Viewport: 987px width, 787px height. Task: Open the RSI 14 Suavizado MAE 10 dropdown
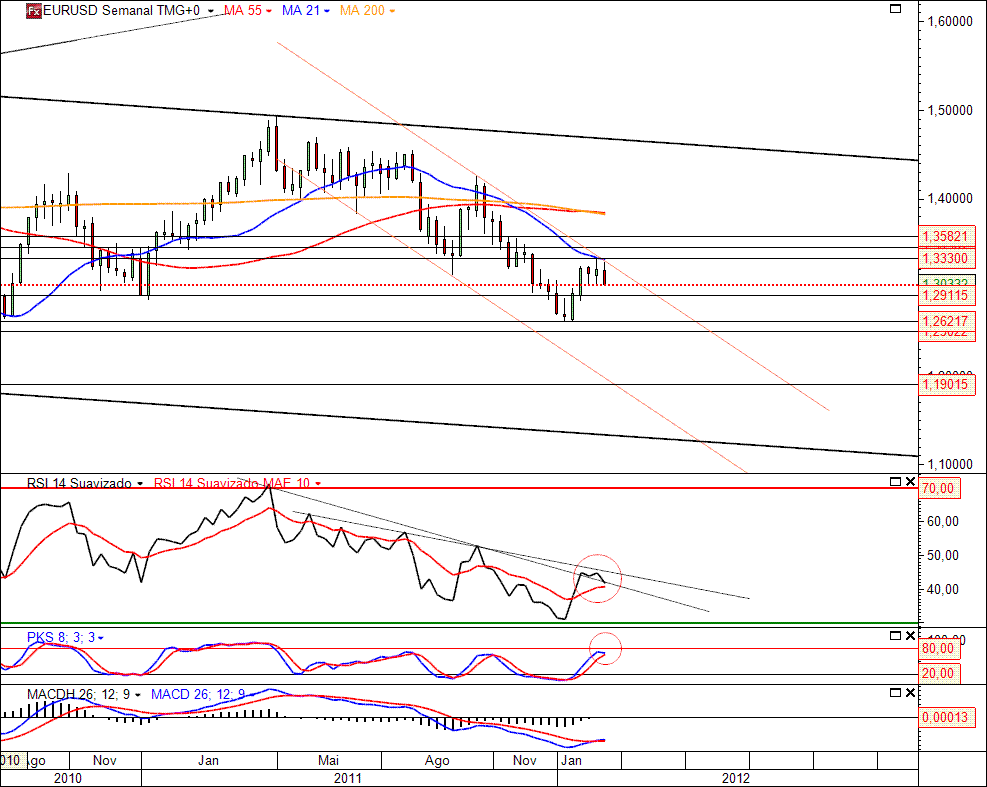coord(318,484)
